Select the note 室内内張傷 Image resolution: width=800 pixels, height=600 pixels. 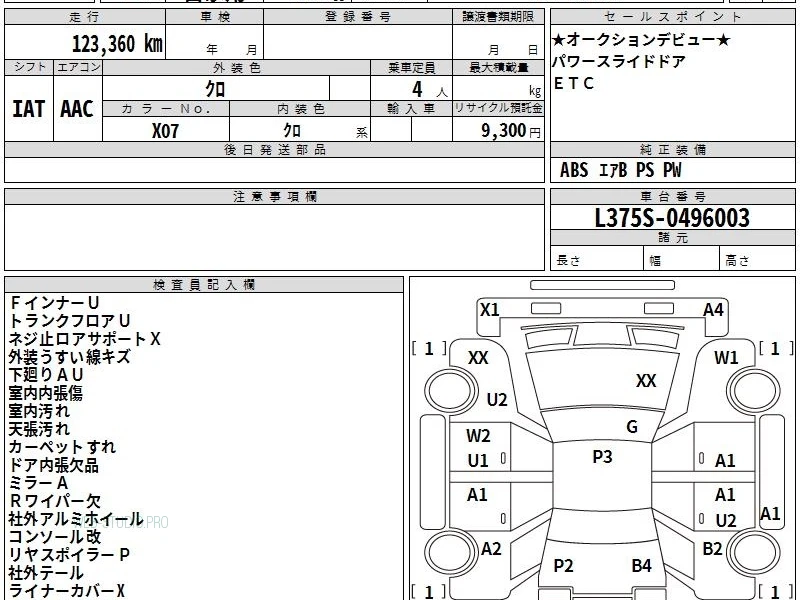point(46,393)
